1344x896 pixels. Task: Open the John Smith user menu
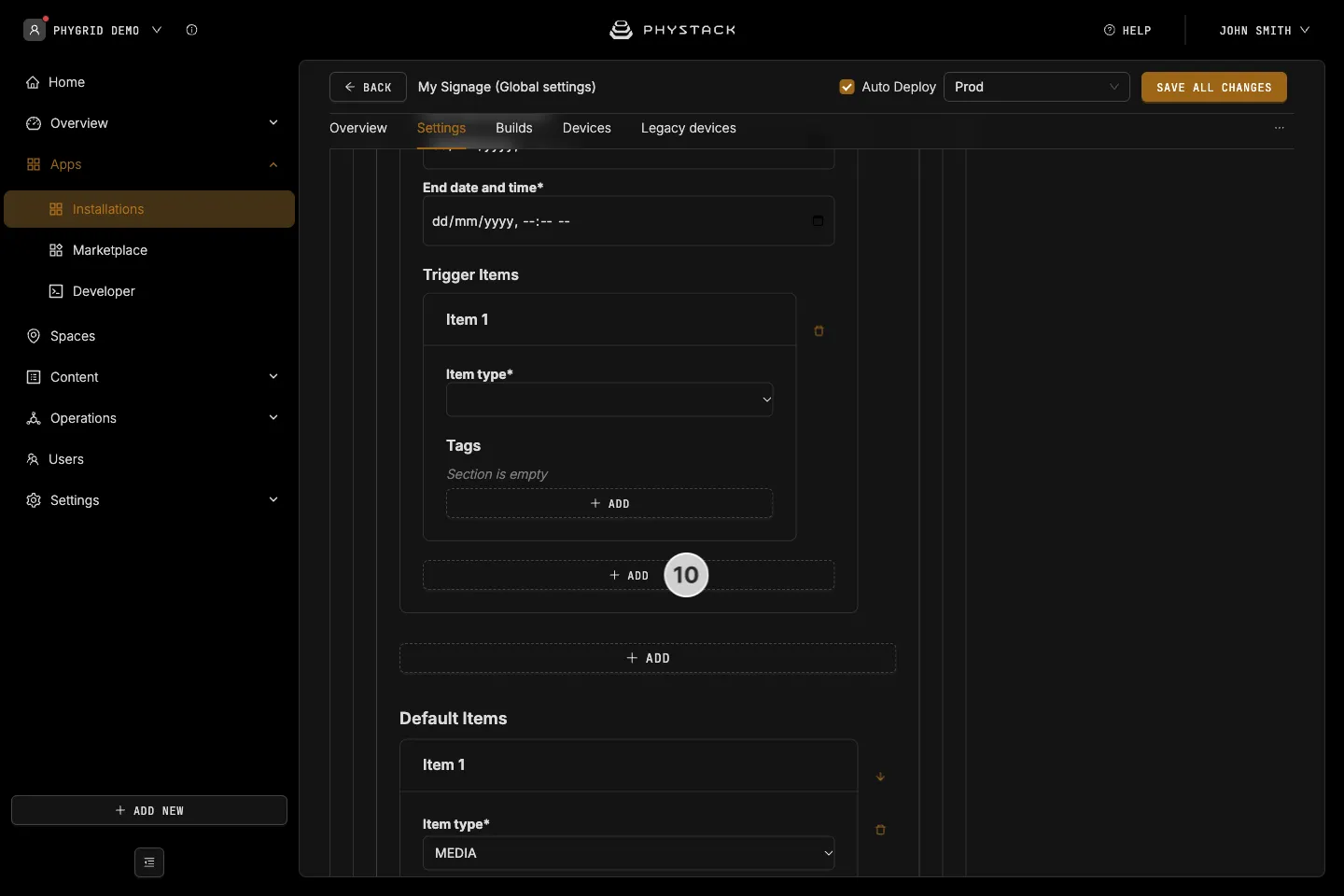[1264, 30]
